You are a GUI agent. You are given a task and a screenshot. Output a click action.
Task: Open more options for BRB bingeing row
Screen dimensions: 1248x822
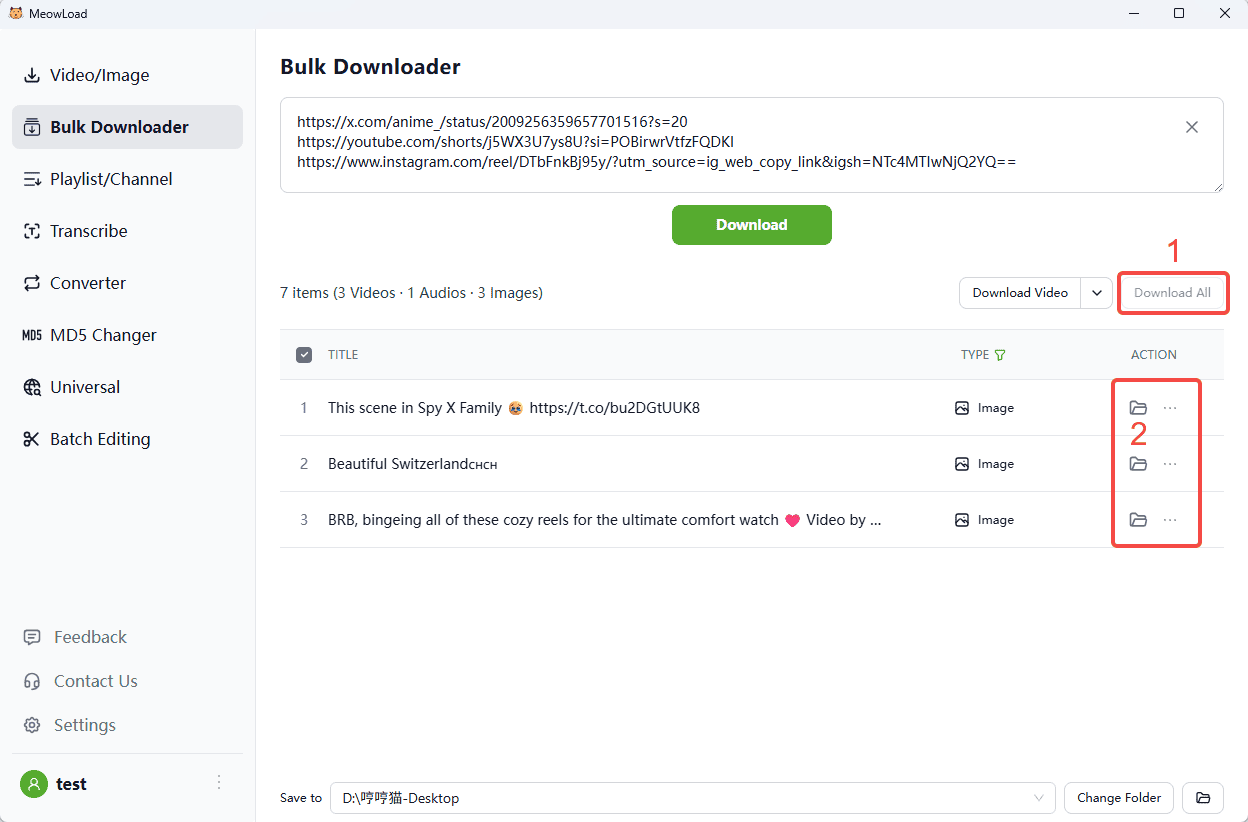(1170, 520)
